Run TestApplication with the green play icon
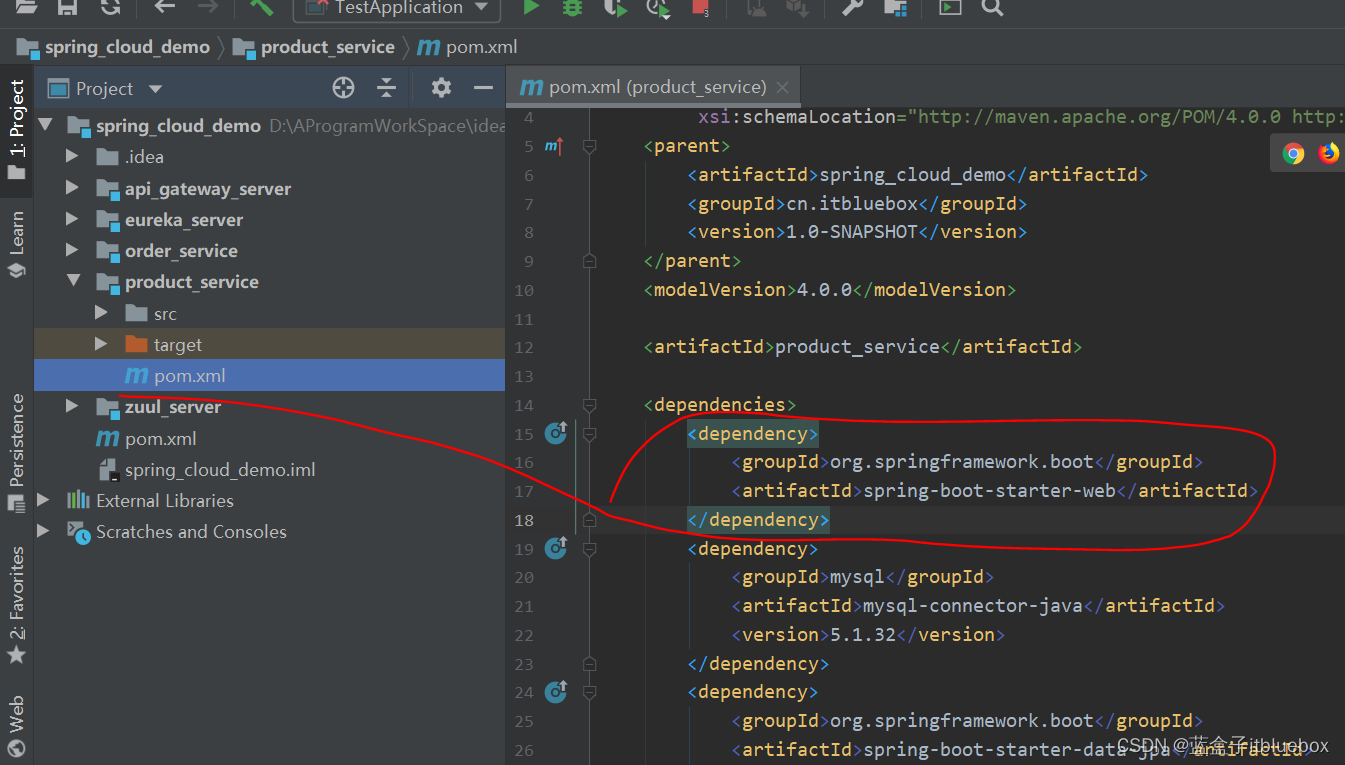 point(531,7)
